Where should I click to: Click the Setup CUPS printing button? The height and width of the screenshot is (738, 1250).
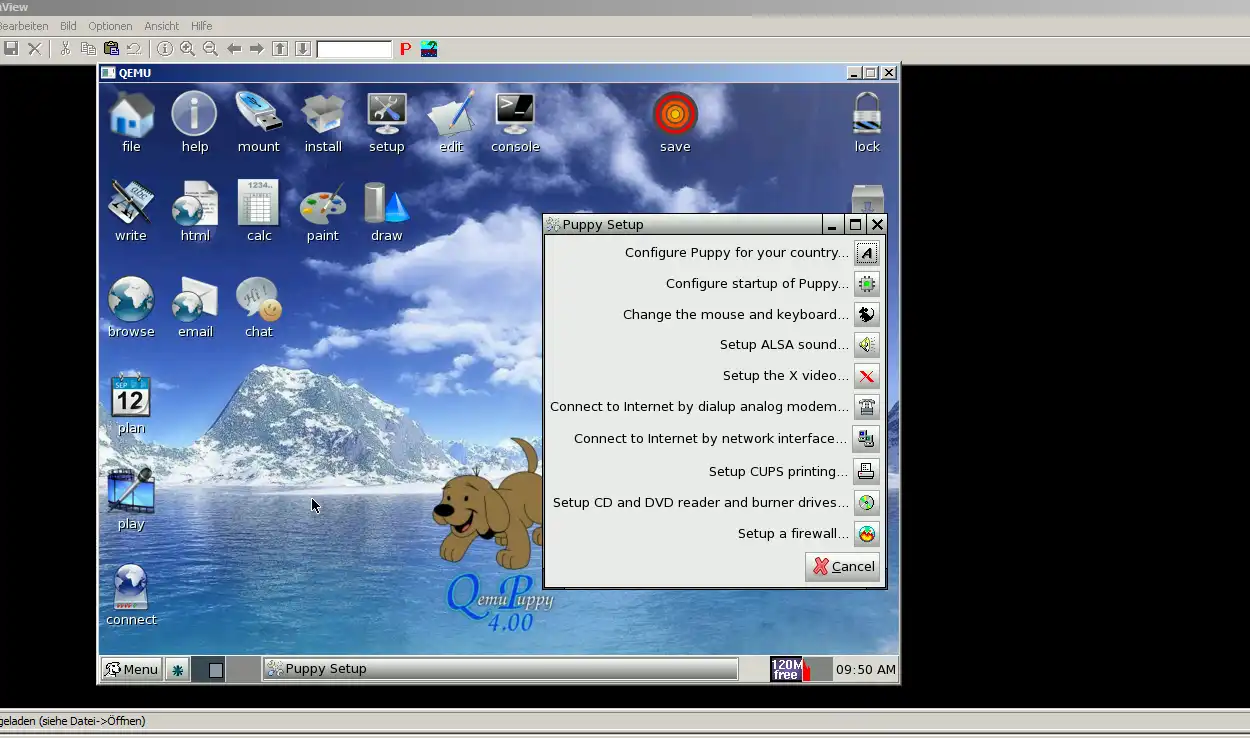(x=866, y=471)
